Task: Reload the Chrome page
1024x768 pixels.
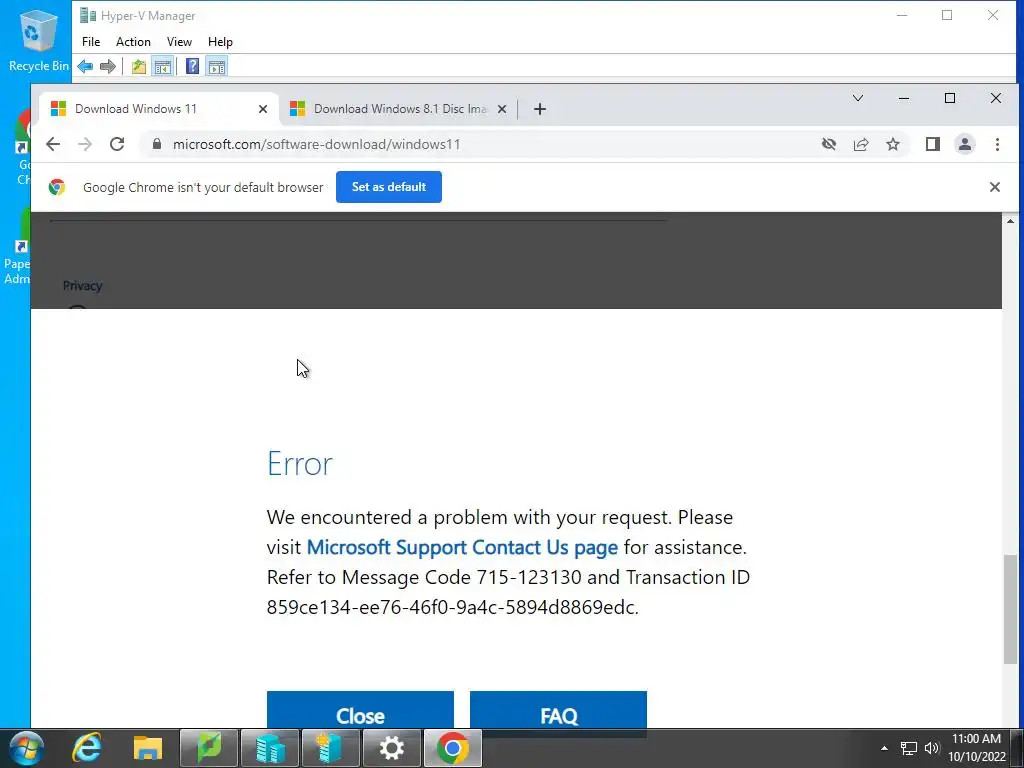Action: coord(117,144)
